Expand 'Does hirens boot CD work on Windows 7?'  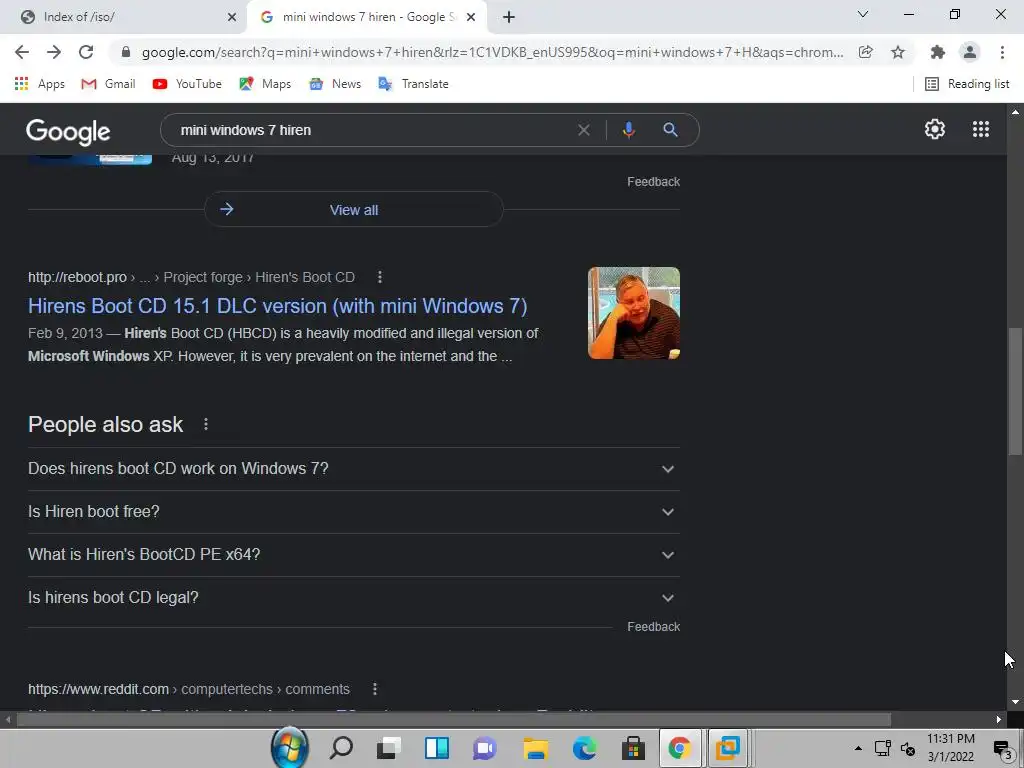[353, 469]
